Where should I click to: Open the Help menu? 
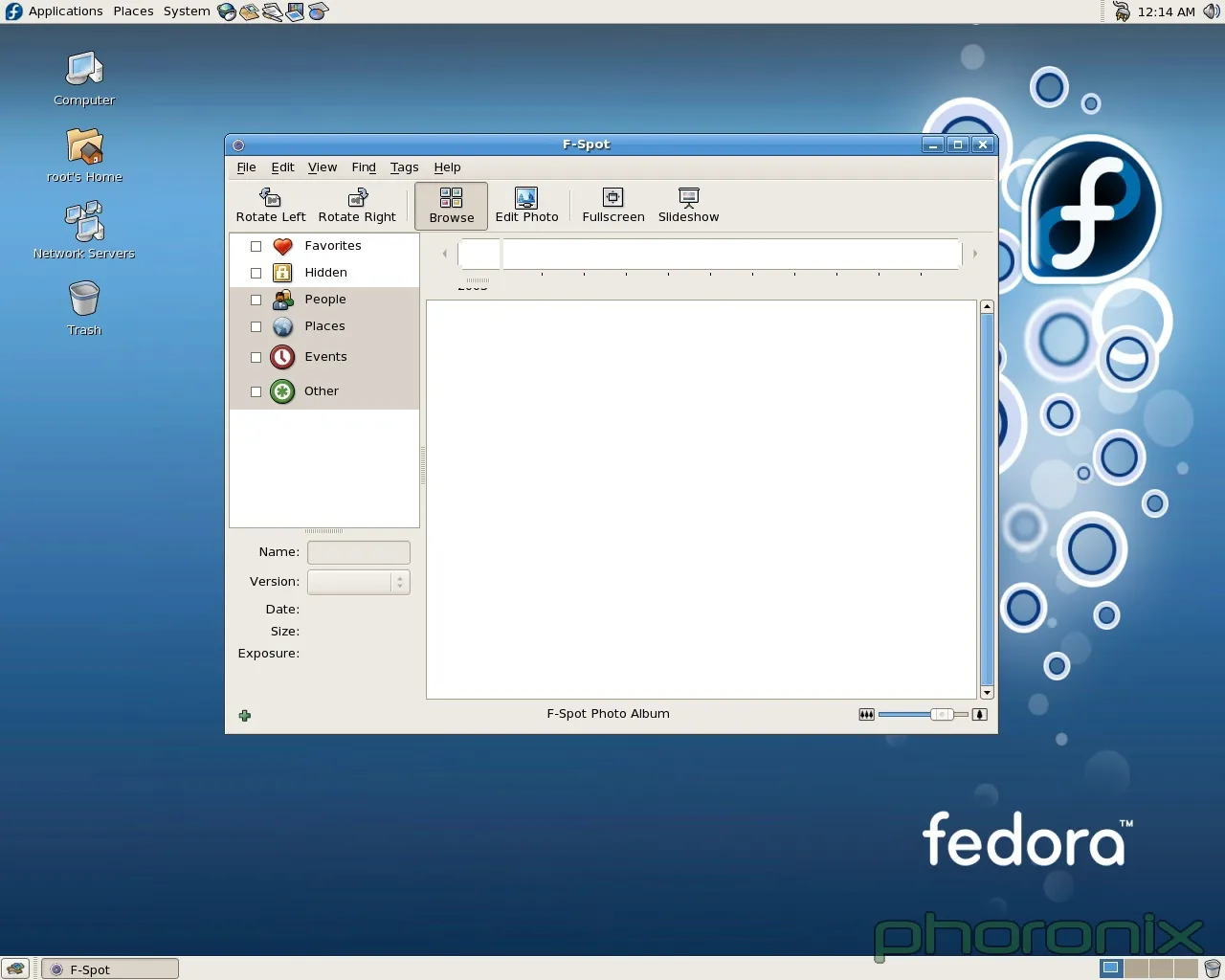click(447, 167)
